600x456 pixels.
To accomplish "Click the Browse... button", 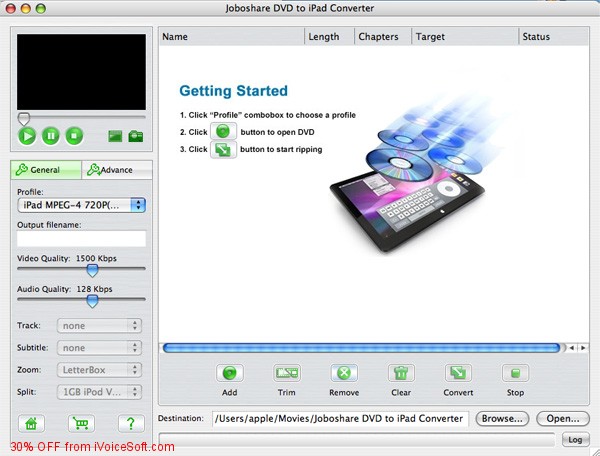I will [x=502, y=419].
